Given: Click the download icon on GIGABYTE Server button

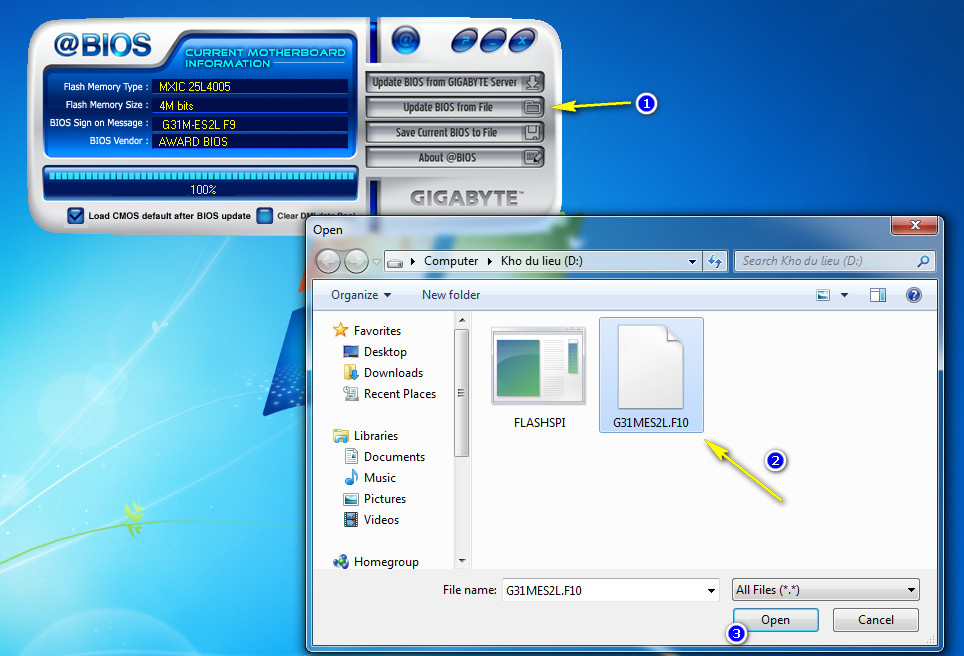Looking at the screenshot, I should coord(532,82).
